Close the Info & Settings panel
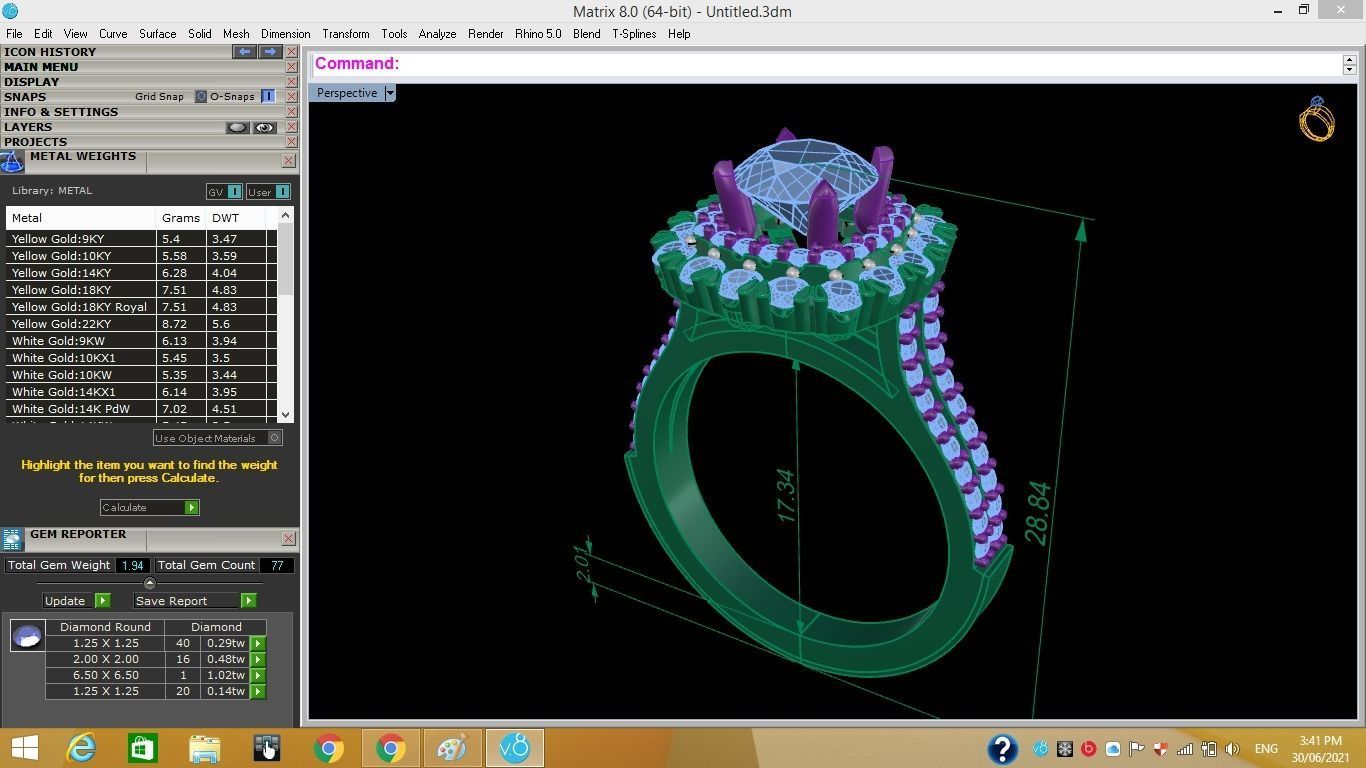The width and height of the screenshot is (1366, 768). coord(291,112)
